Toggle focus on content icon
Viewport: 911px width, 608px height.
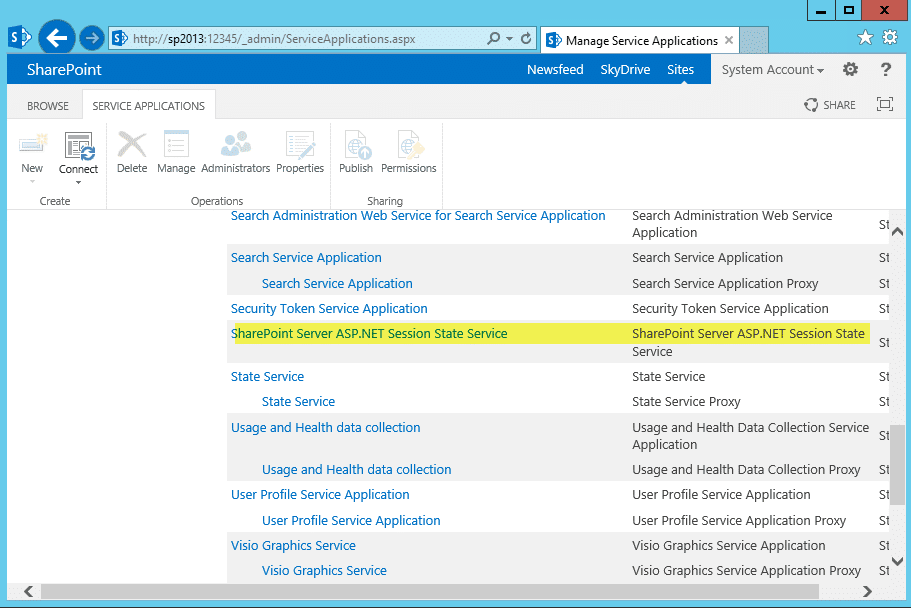[x=885, y=105]
